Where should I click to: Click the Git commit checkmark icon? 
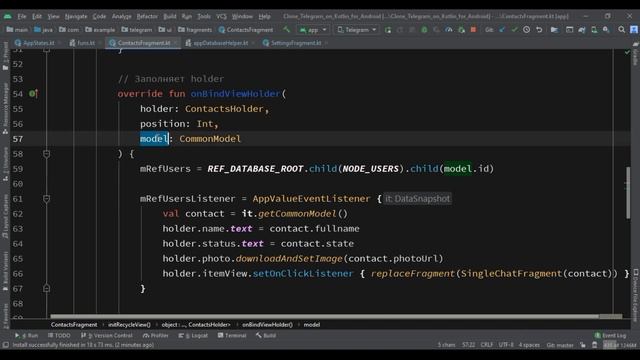coord(514,30)
